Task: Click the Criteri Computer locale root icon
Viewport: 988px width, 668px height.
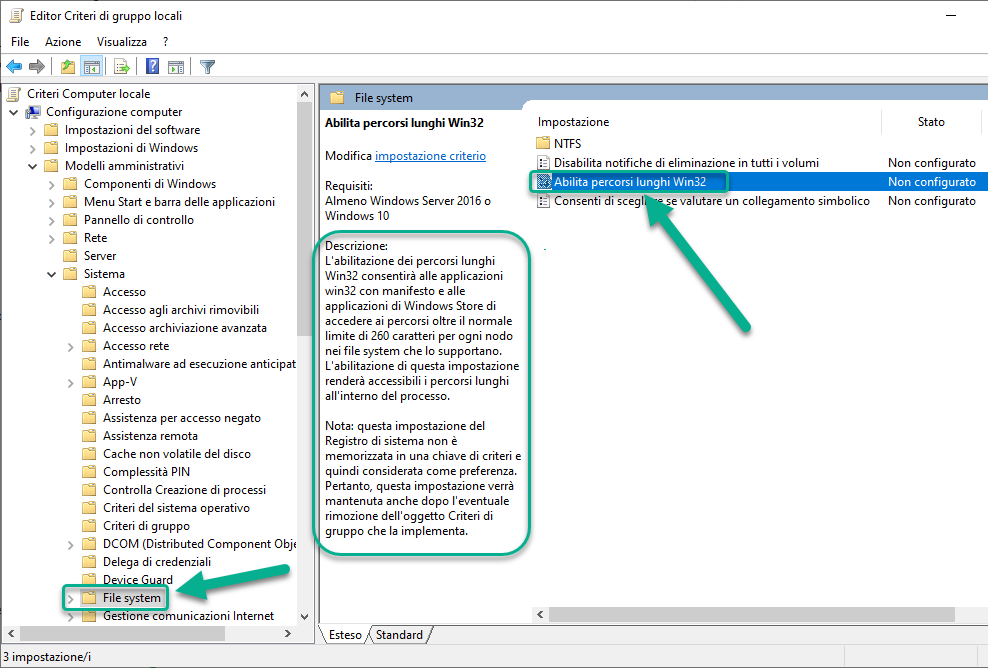Action: (14, 94)
